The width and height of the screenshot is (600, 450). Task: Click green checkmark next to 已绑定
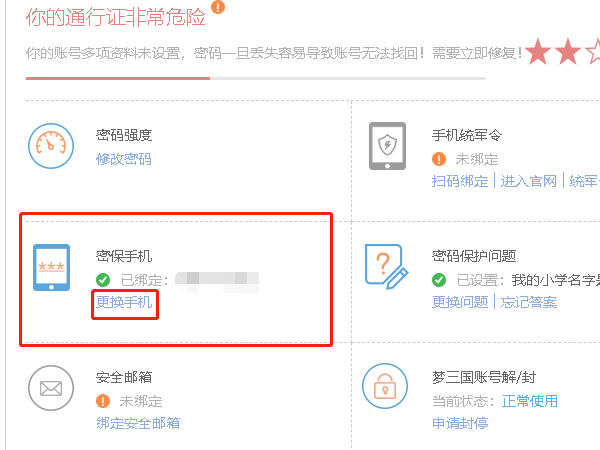coord(103,280)
